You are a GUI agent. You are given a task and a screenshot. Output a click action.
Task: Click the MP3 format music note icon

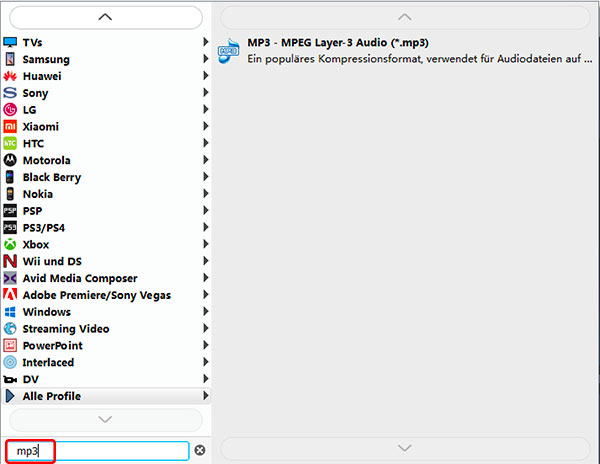tap(228, 50)
